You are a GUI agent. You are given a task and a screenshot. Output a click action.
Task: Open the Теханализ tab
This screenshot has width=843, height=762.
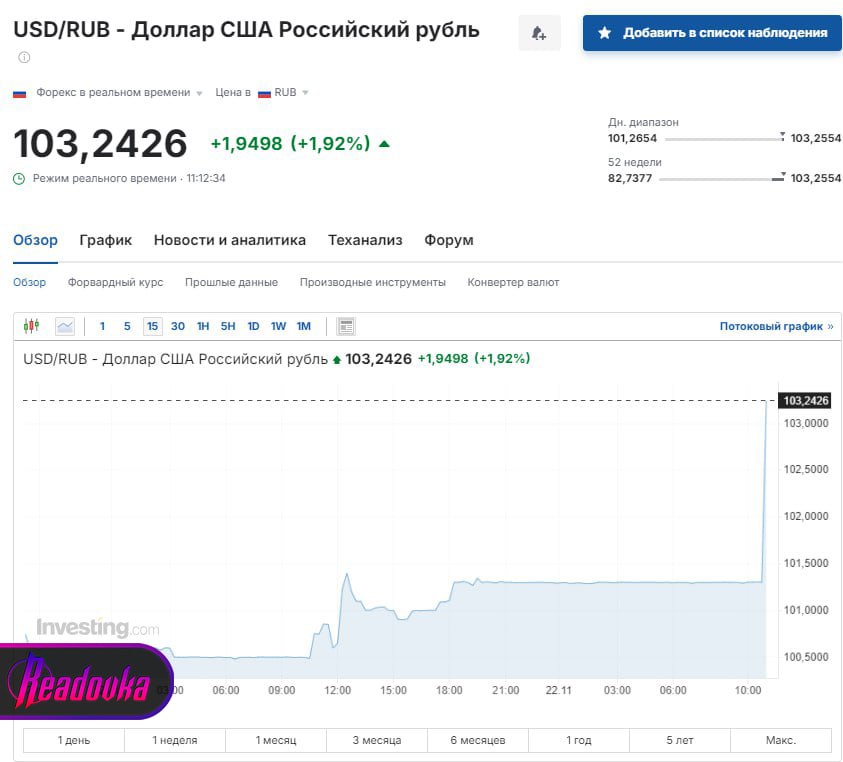[x=365, y=240]
